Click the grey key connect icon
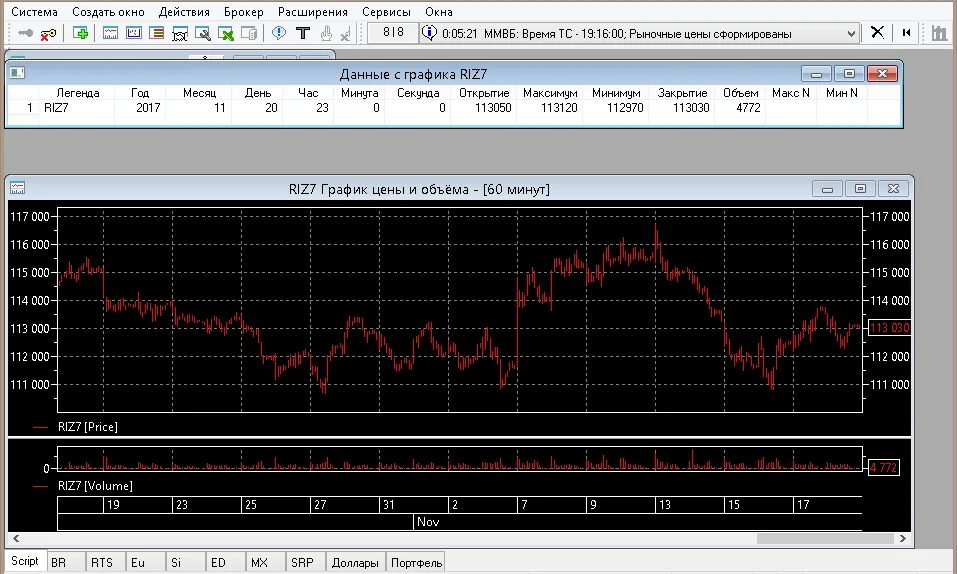The height and width of the screenshot is (574, 957). click(x=25, y=33)
